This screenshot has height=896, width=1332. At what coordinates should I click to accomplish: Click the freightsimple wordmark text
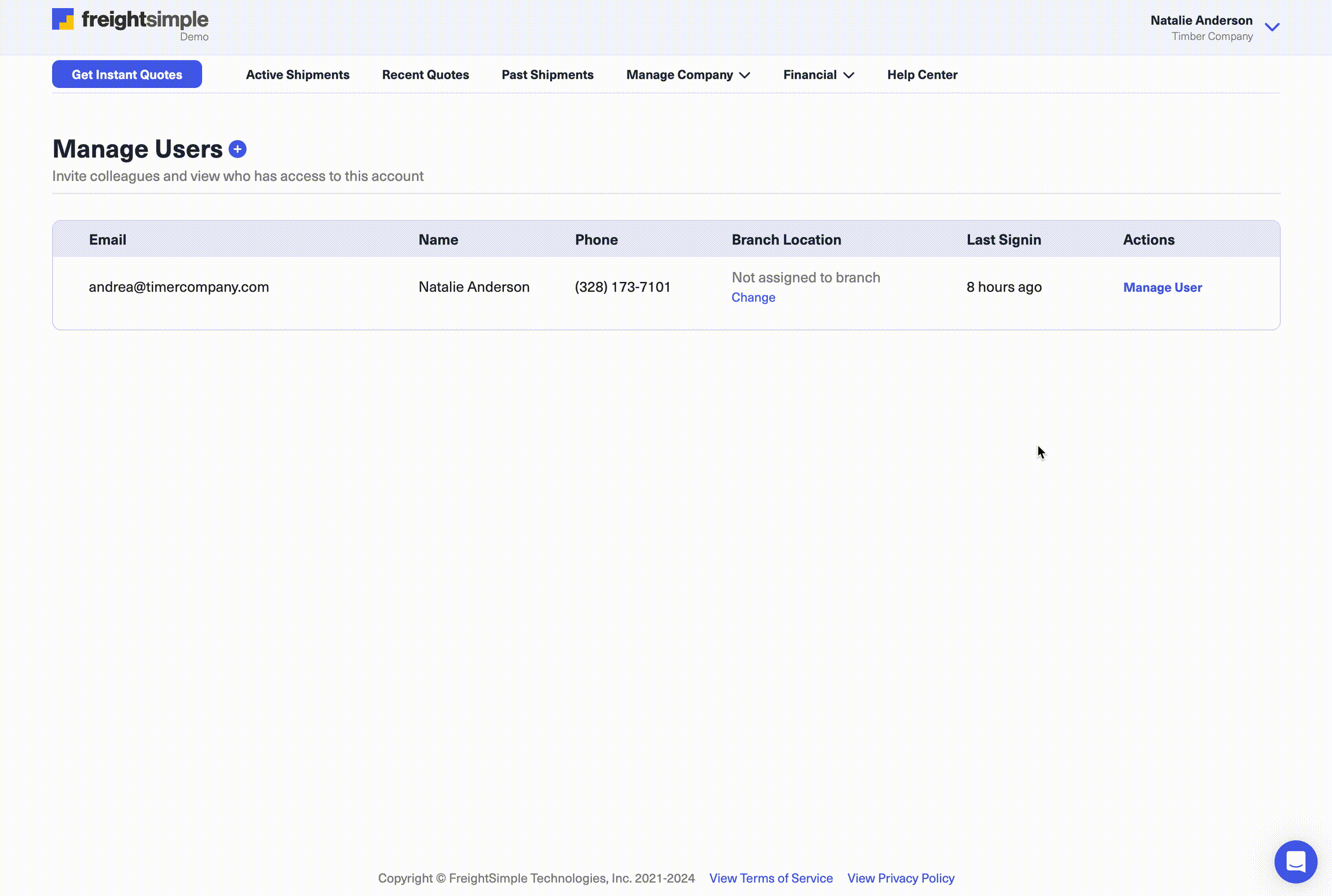point(145,20)
